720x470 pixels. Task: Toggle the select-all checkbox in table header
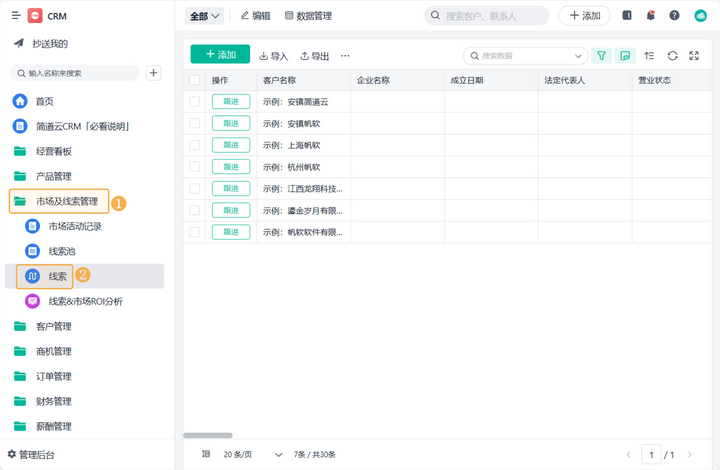point(195,80)
